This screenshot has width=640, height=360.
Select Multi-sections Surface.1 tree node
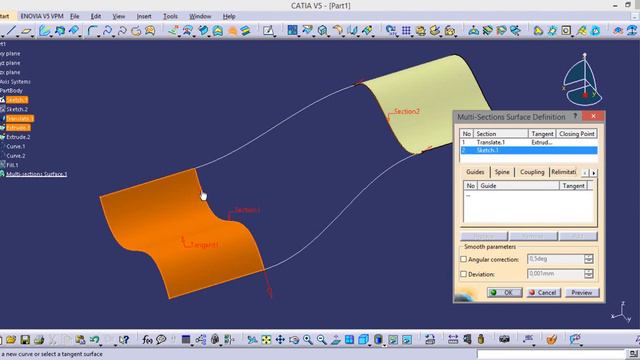click(36, 174)
